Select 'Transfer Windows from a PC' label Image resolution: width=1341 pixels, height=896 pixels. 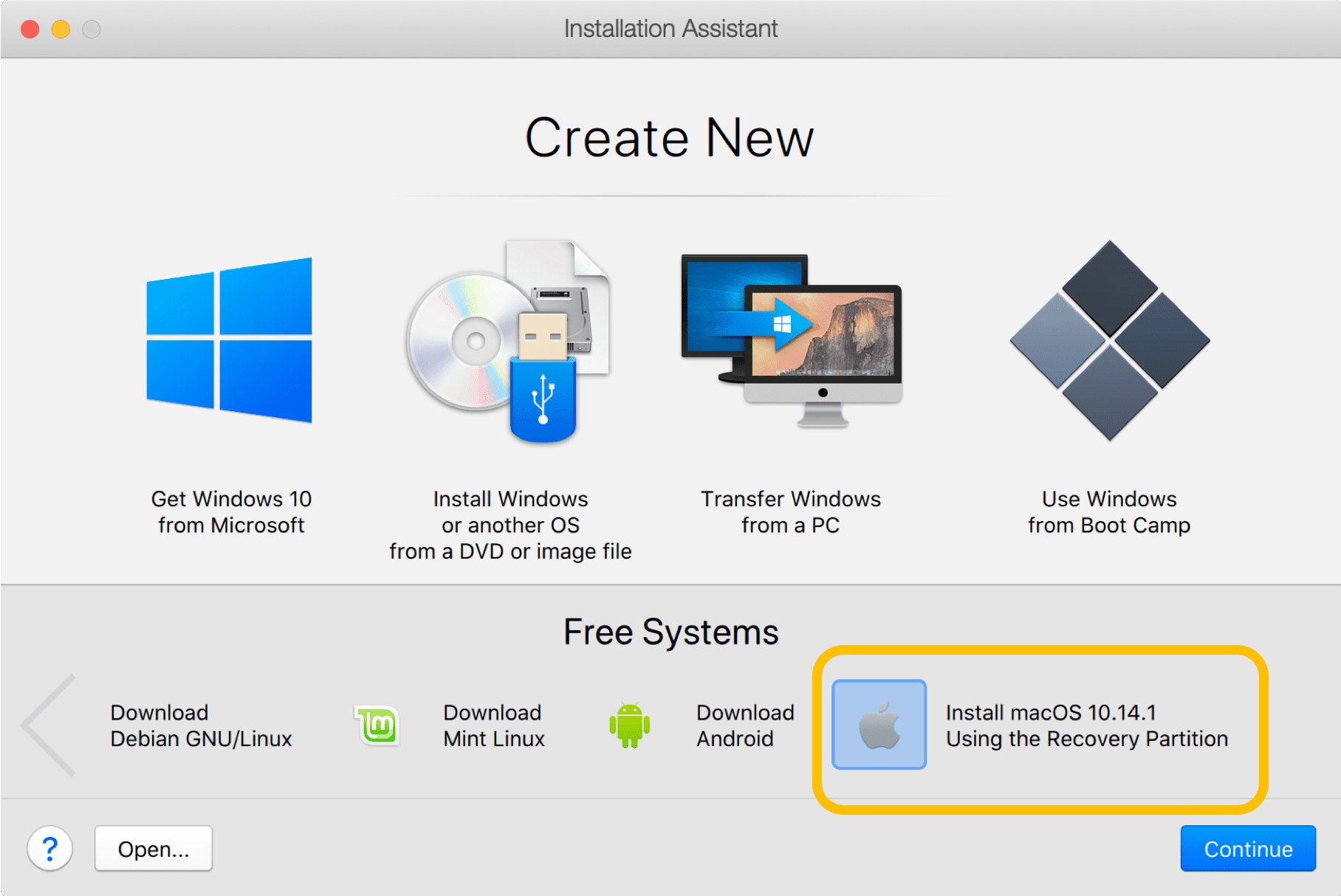click(791, 512)
